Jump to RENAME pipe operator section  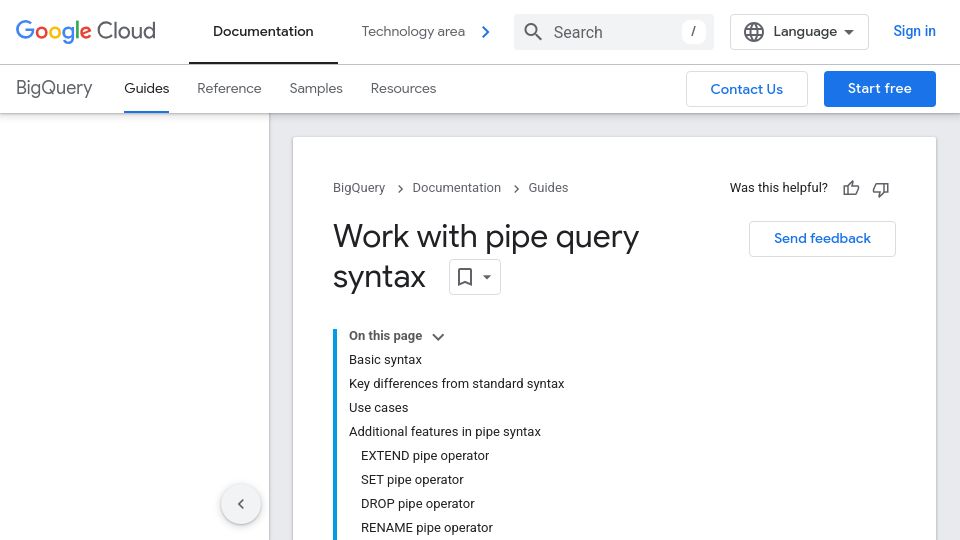point(427,528)
